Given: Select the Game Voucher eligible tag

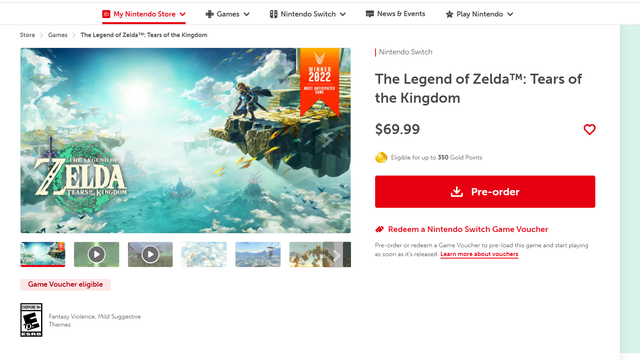Looking at the screenshot, I should tap(65, 284).
